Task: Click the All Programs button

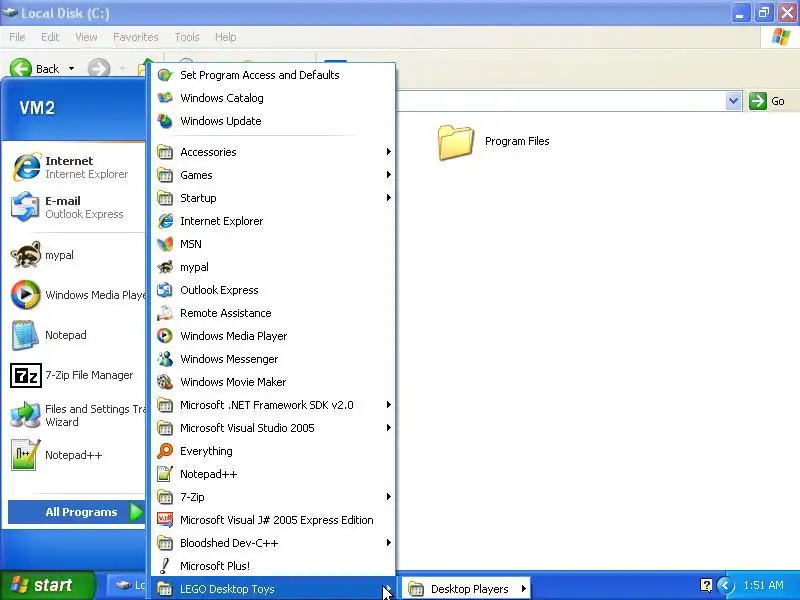Action: [76, 512]
